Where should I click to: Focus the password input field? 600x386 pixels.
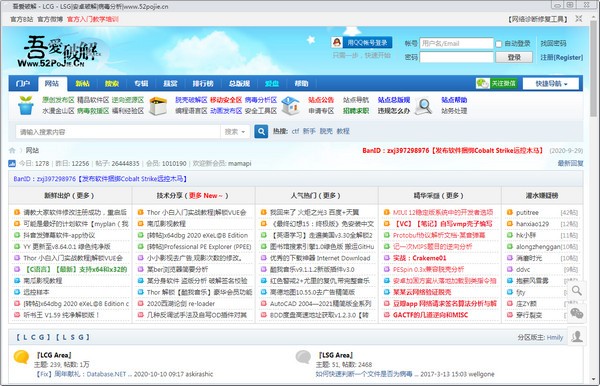[456, 57]
